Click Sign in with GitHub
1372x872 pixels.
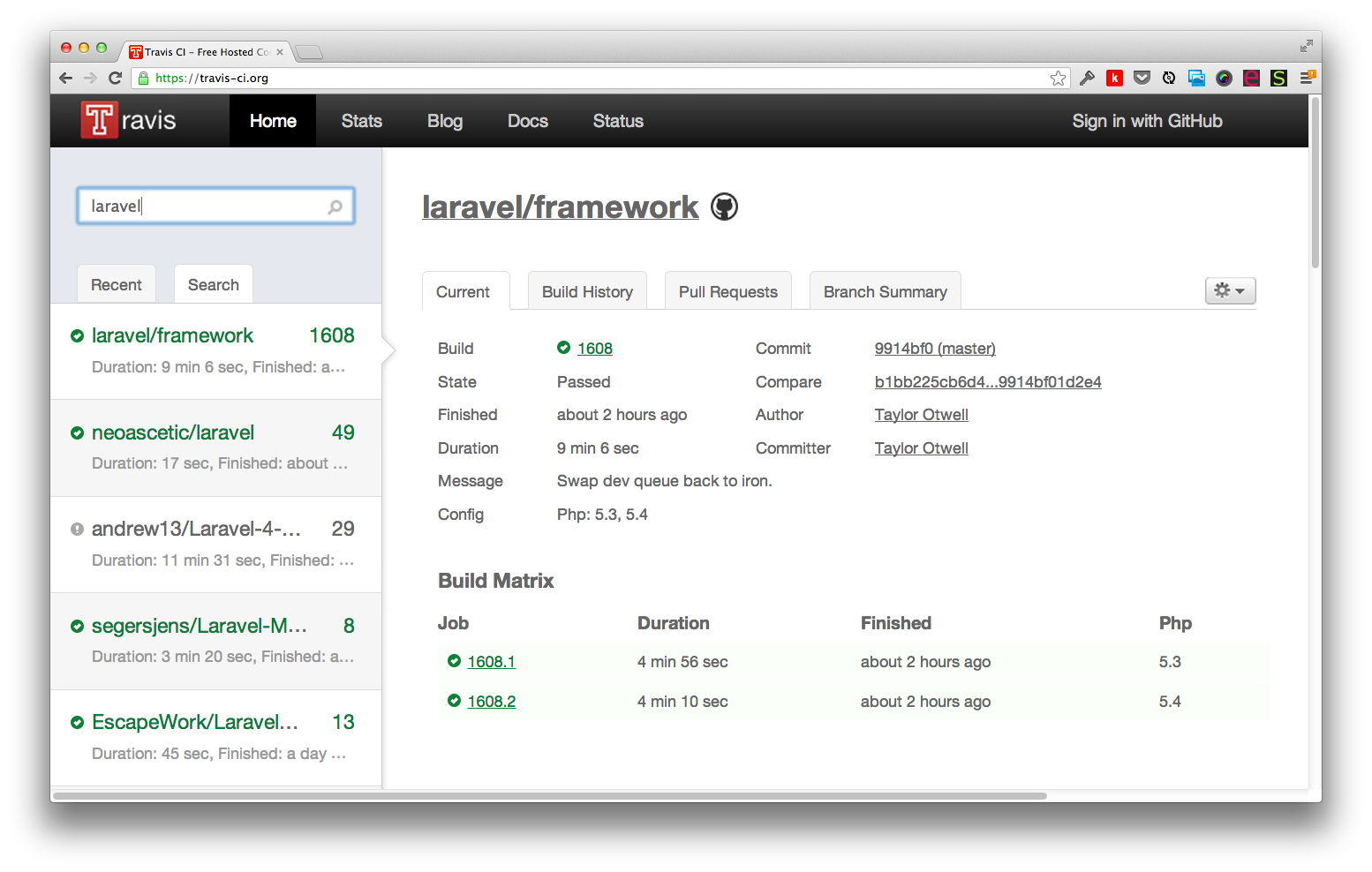[1147, 121]
